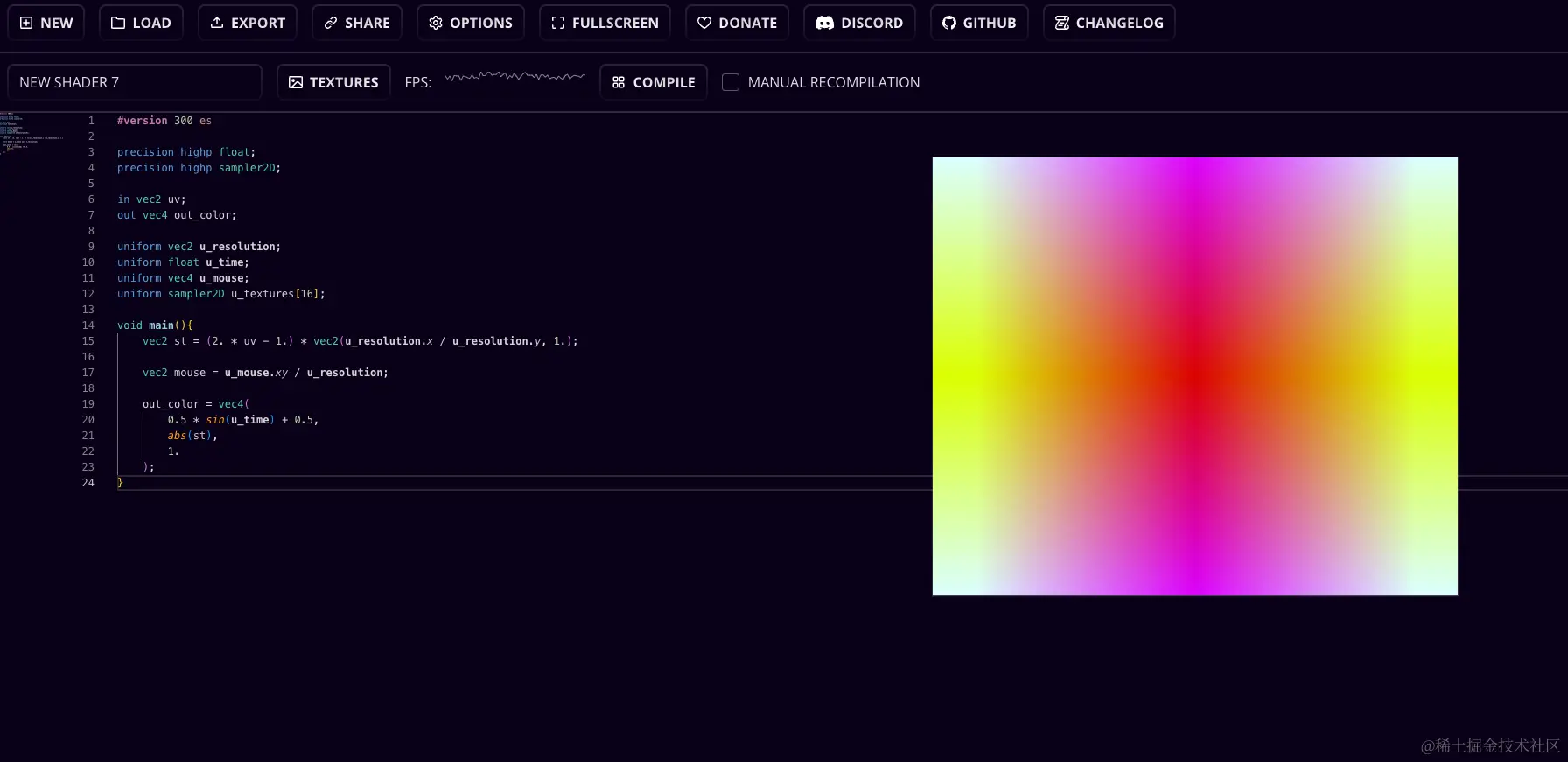Viewport: 1568px width, 762px height.
Task: Click the OPTIONS gear icon
Action: 436,23
